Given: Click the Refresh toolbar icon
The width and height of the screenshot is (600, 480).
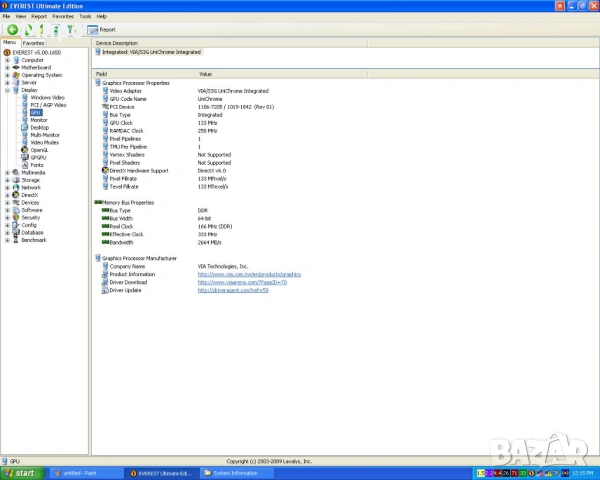Looking at the screenshot, I should [x=28, y=29].
